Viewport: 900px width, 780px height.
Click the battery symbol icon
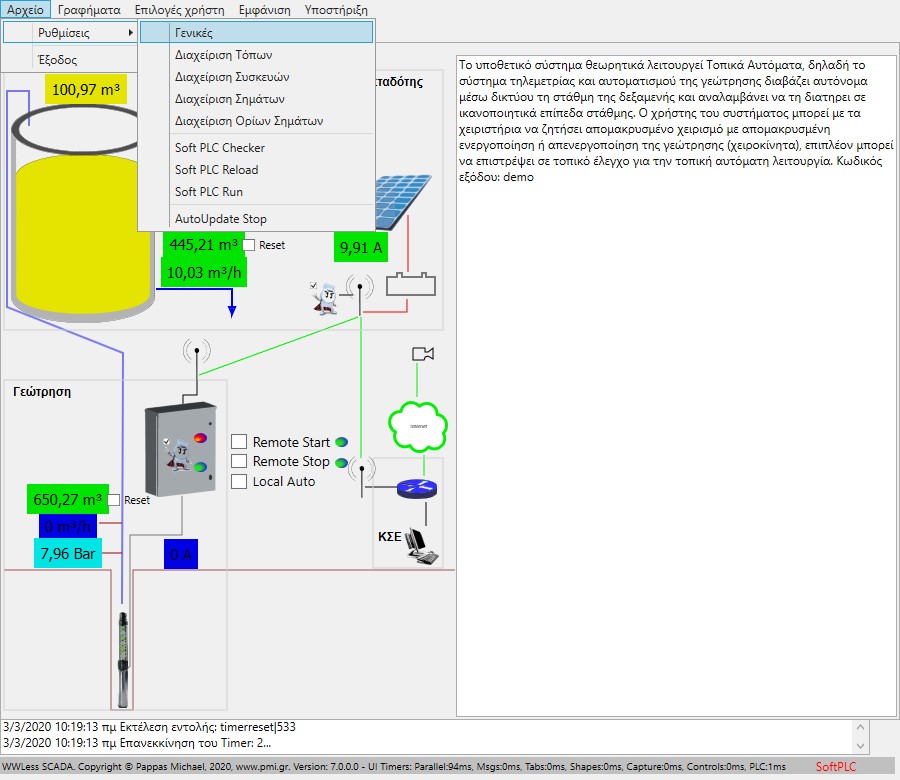pyautogui.click(x=411, y=284)
